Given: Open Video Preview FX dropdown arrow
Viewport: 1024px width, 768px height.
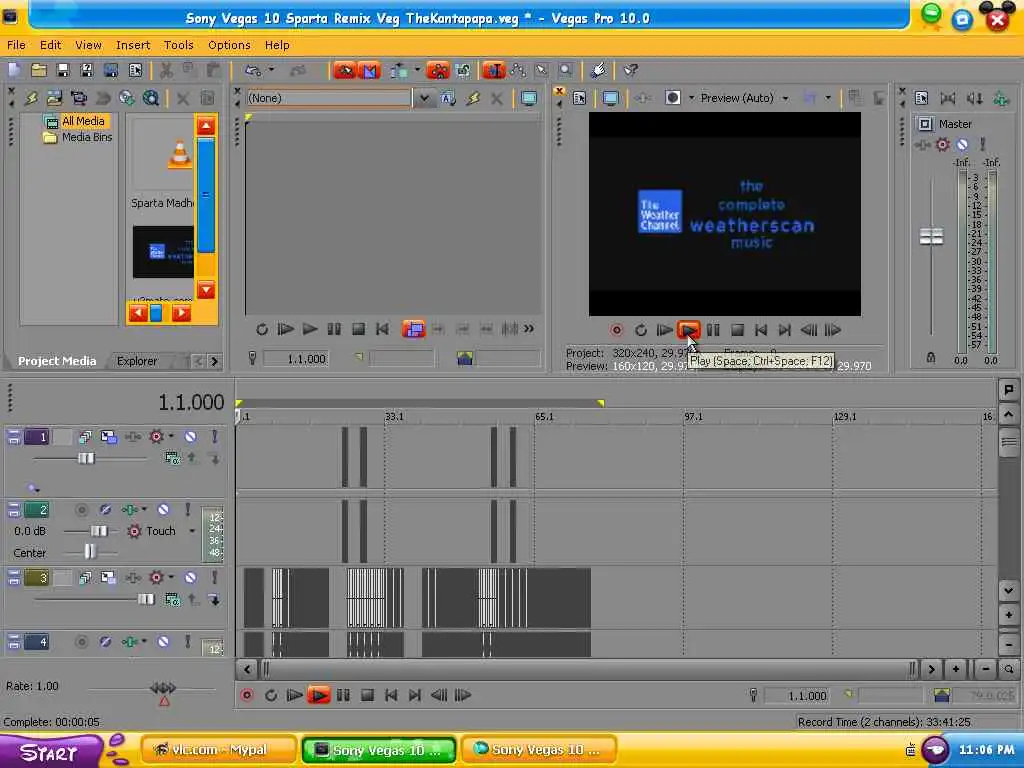Looking at the screenshot, I should pos(692,98).
